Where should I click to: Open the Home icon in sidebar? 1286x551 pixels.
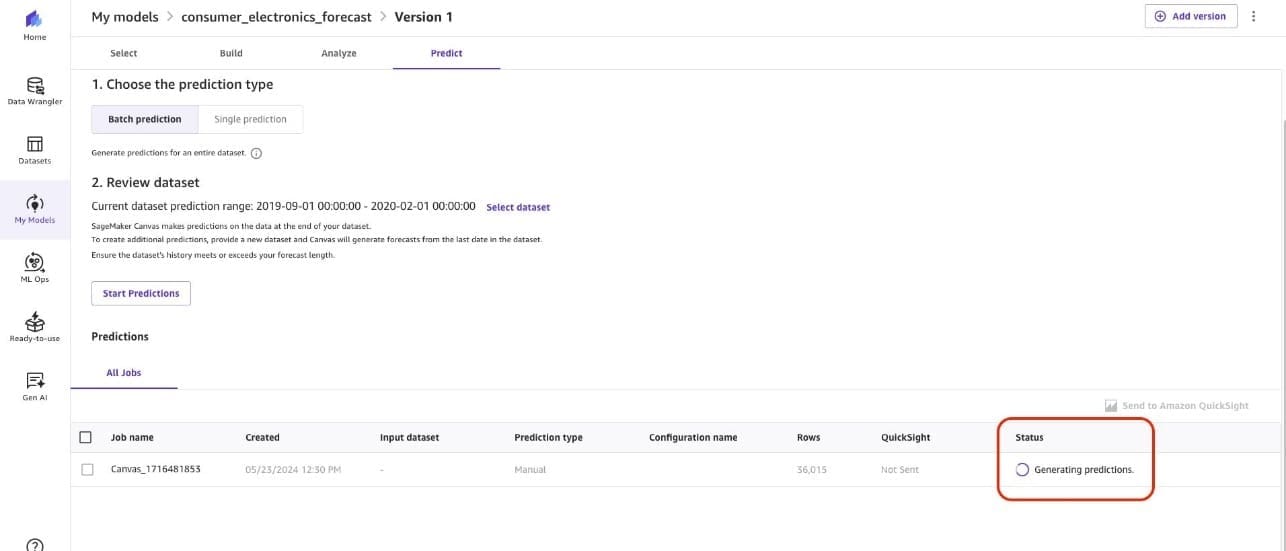34,20
